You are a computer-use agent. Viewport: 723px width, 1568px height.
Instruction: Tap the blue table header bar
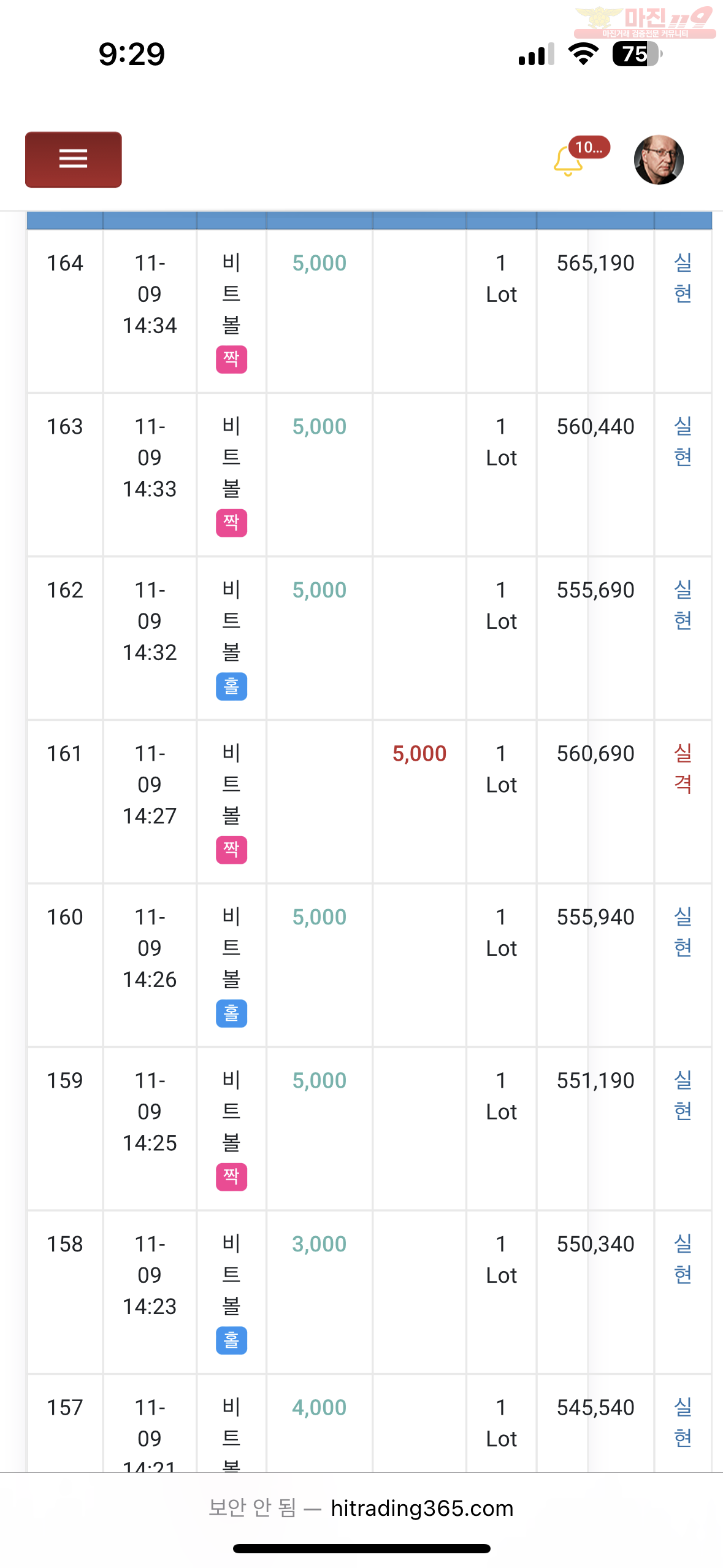tap(369, 220)
